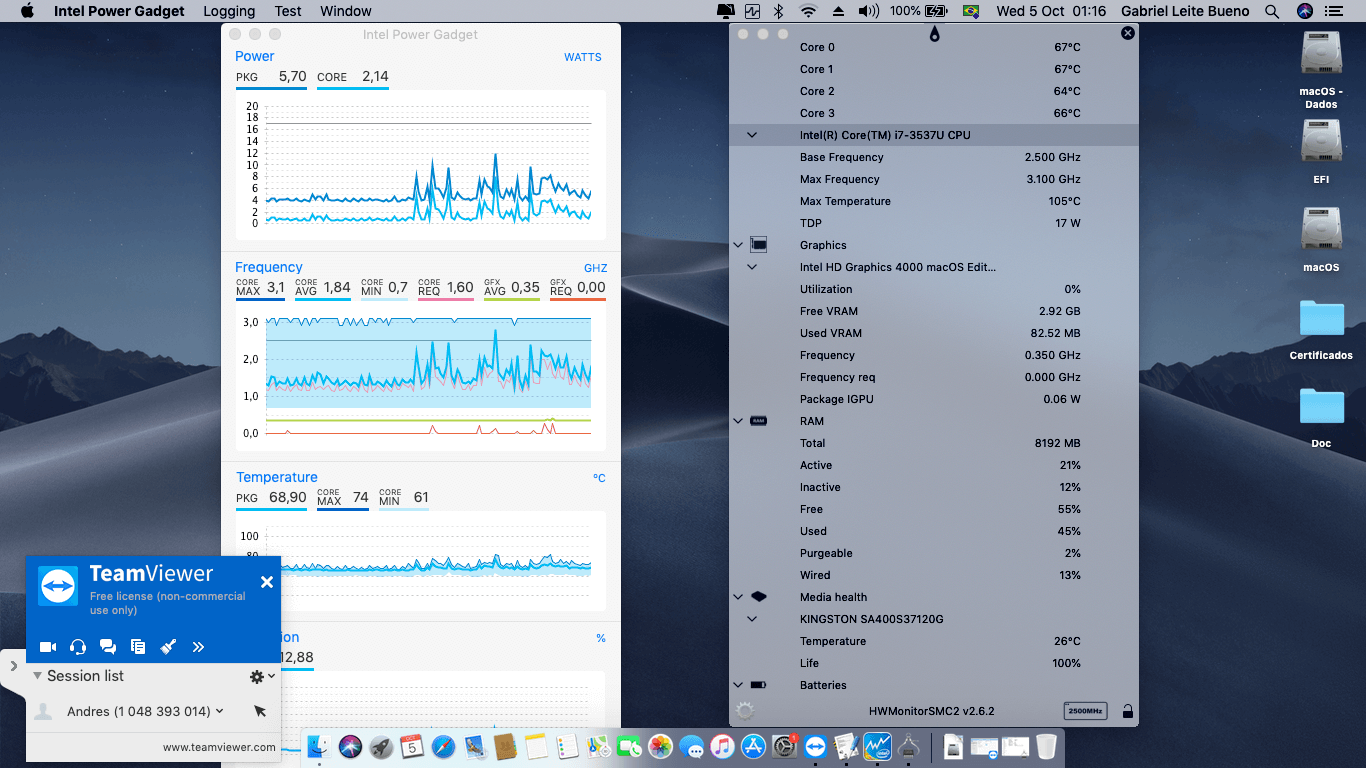
Task: Open Launchpad rocket in the Dock
Action: click(381, 746)
